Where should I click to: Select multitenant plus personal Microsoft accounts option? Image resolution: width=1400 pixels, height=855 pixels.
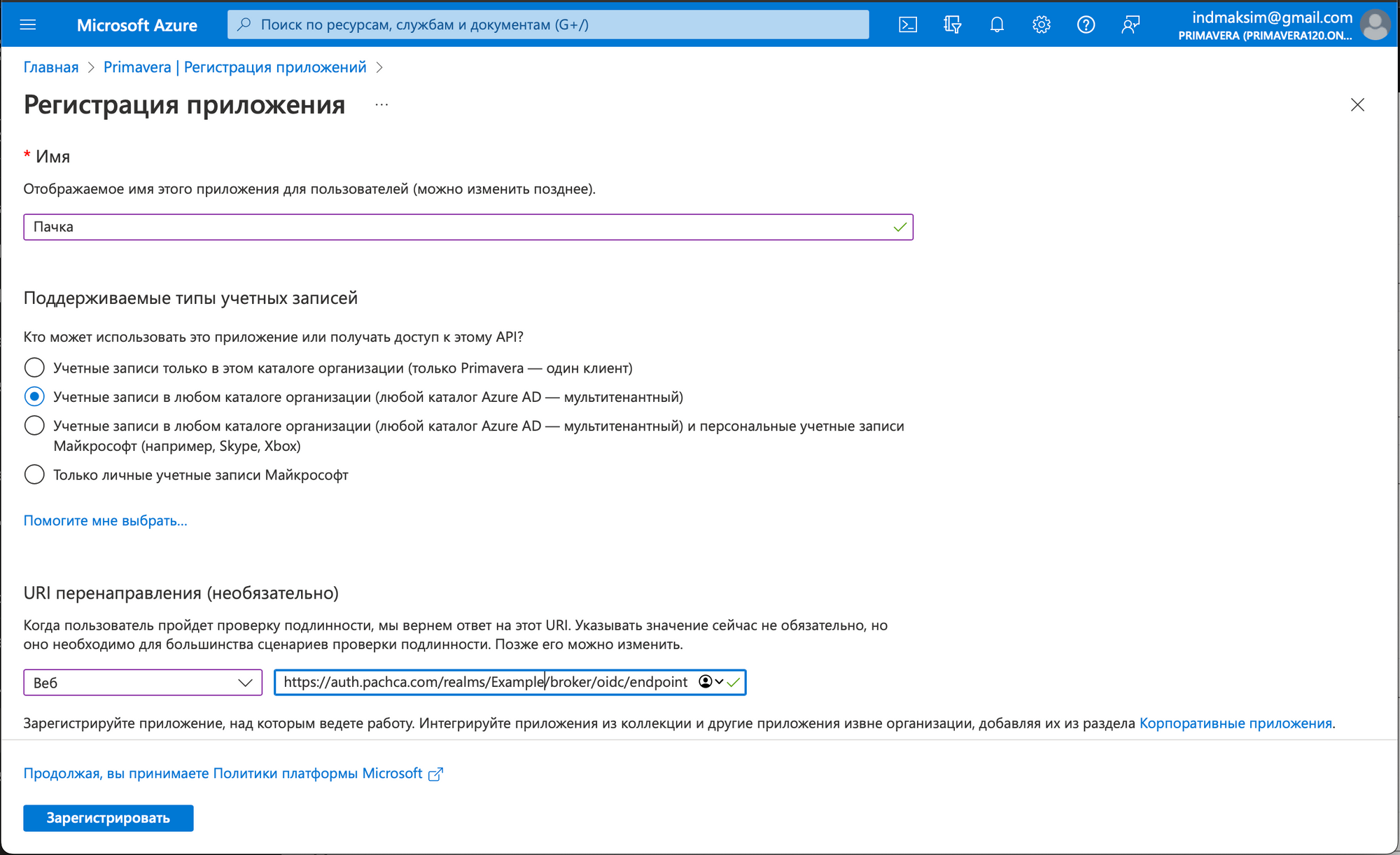click(34, 426)
